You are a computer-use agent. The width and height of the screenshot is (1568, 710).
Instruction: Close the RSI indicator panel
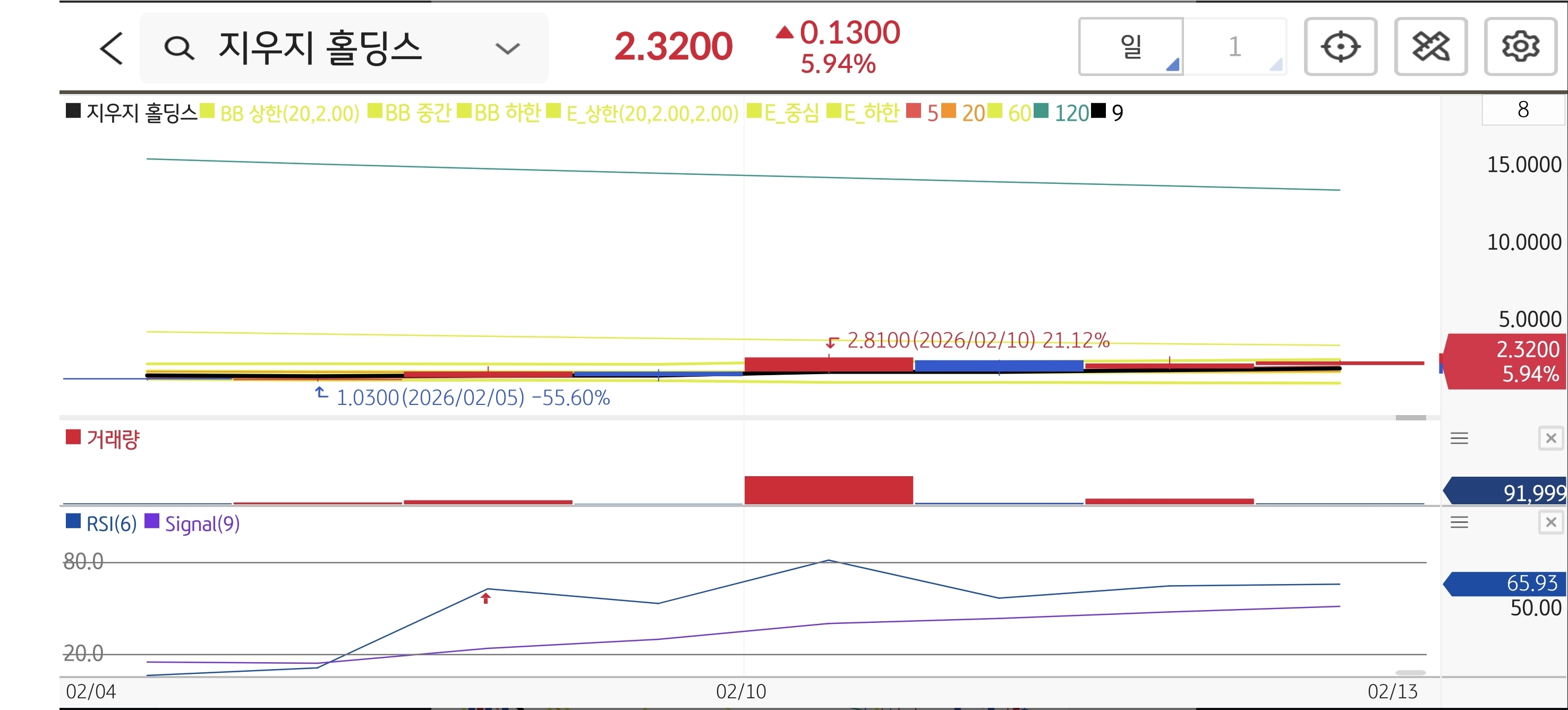point(1550,522)
